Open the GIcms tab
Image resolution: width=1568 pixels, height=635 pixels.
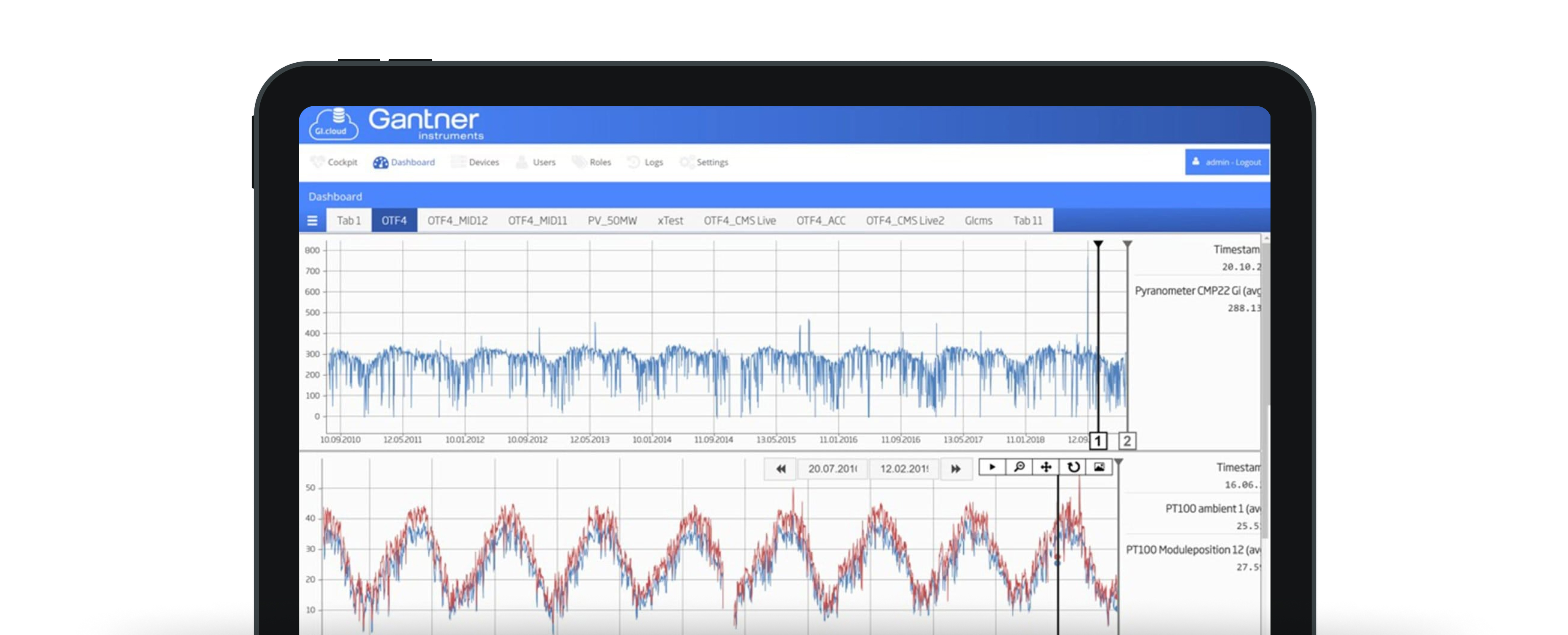(978, 220)
